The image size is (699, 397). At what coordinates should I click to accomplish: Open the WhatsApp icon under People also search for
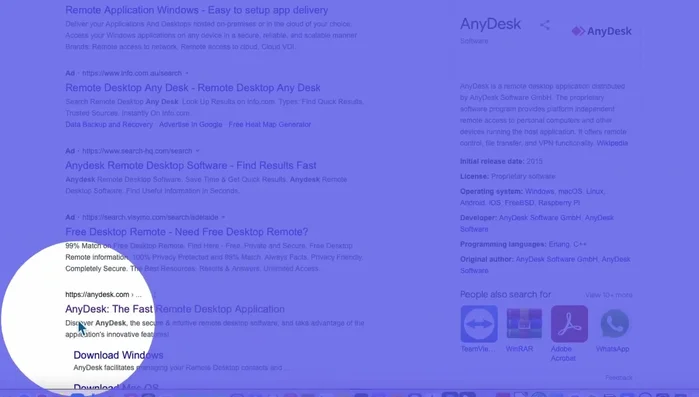tap(614, 324)
